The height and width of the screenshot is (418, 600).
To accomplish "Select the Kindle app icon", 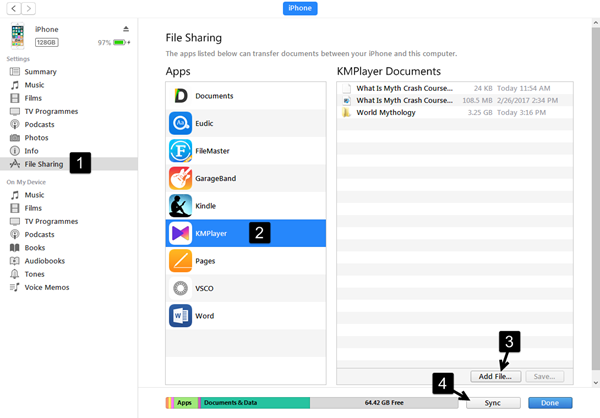I will (180, 206).
